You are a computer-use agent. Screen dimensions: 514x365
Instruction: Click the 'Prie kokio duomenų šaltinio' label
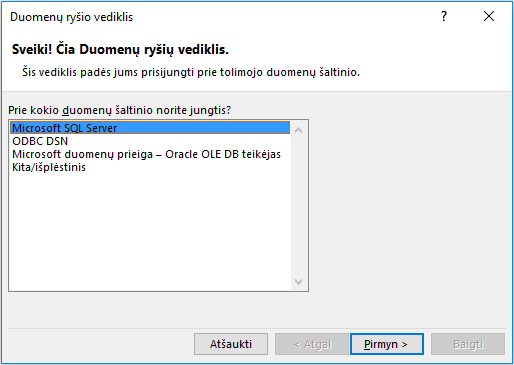(119, 110)
